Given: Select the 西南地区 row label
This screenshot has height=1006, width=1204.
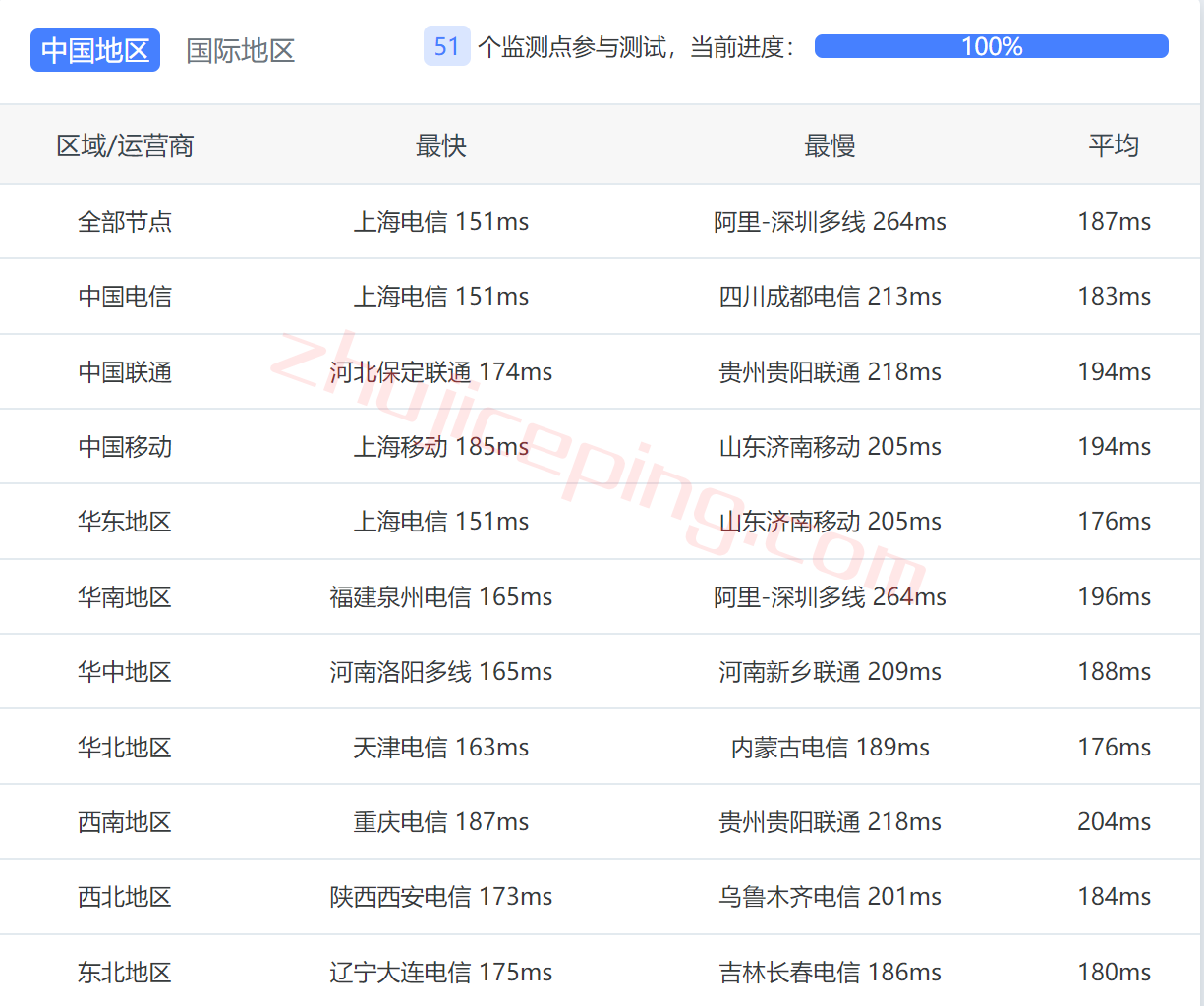Looking at the screenshot, I should pos(125,821).
